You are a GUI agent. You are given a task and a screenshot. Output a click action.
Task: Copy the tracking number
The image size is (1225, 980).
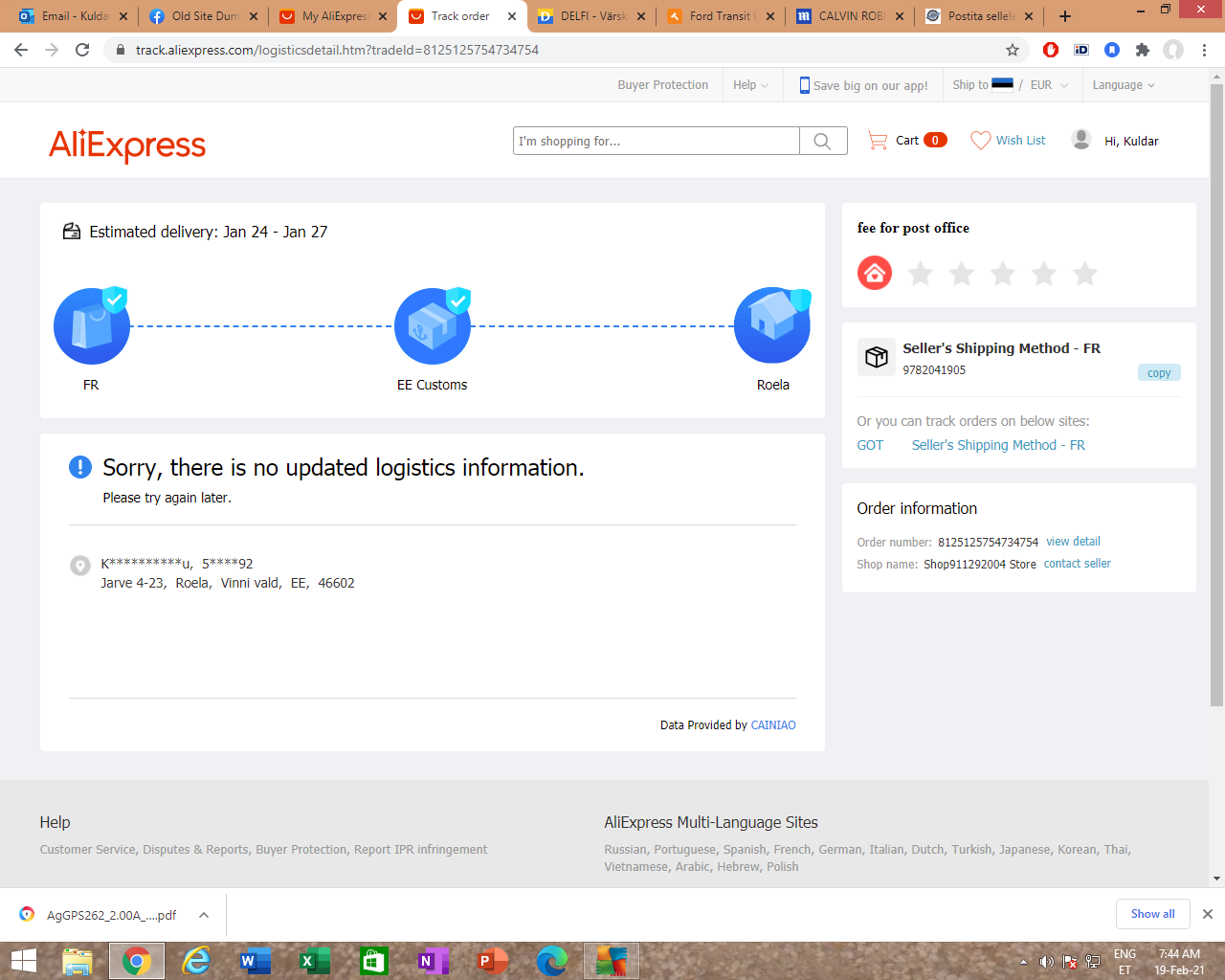(1158, 373)
